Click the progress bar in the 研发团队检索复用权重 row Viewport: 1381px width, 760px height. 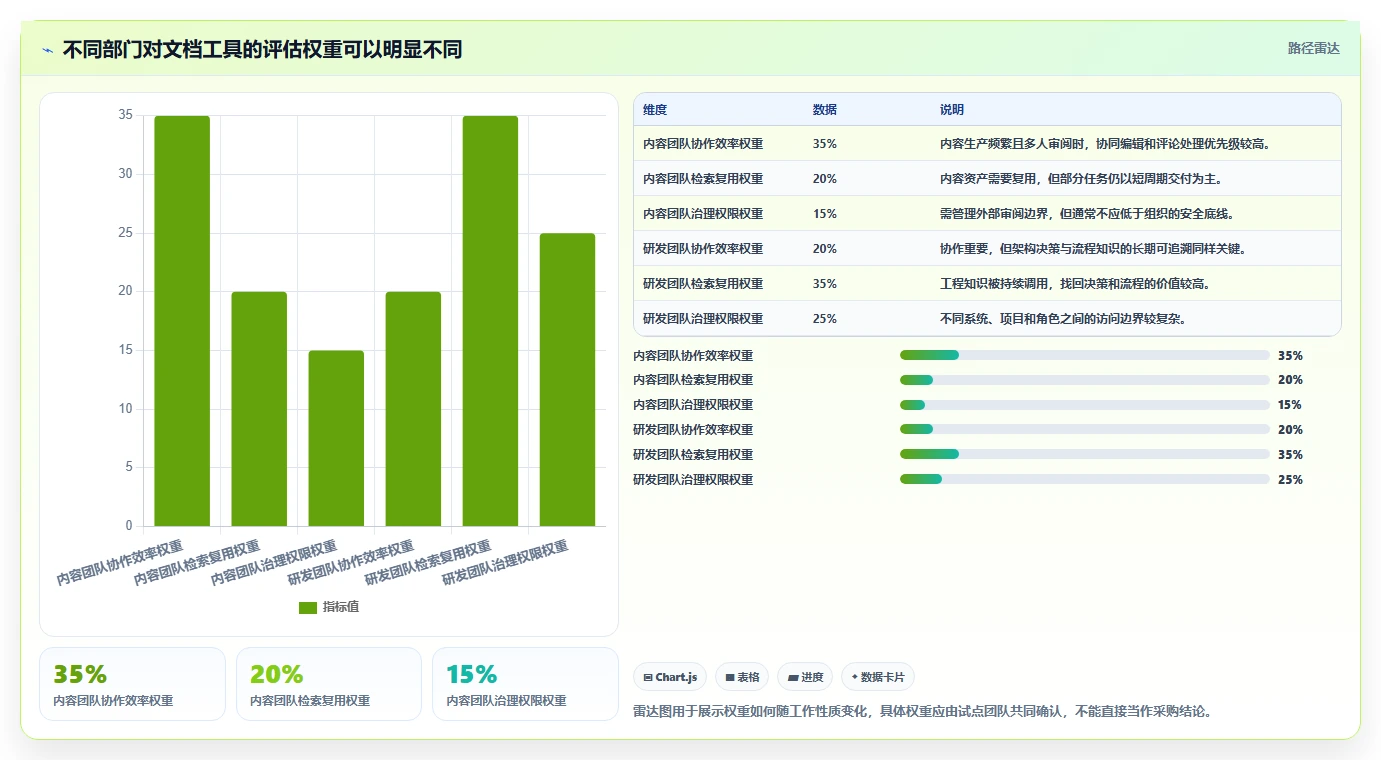(1085, 455)
